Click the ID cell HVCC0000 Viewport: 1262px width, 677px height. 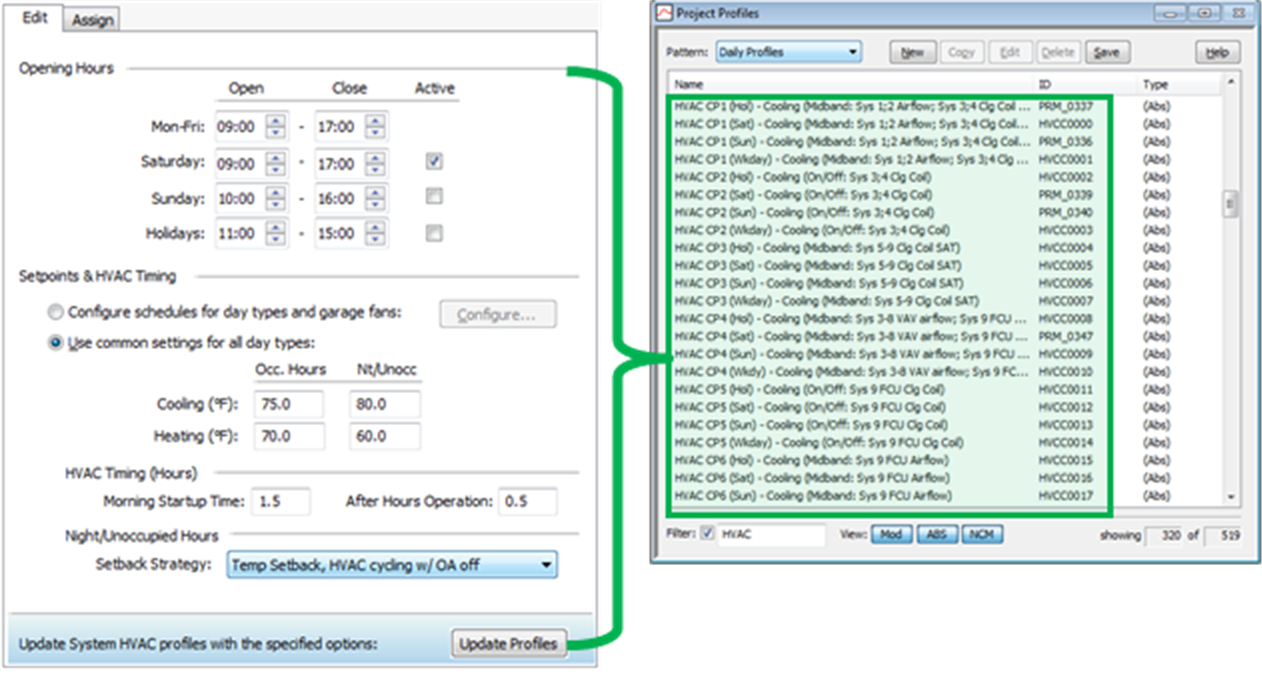pyautogui.click(x=1065, y=124)
